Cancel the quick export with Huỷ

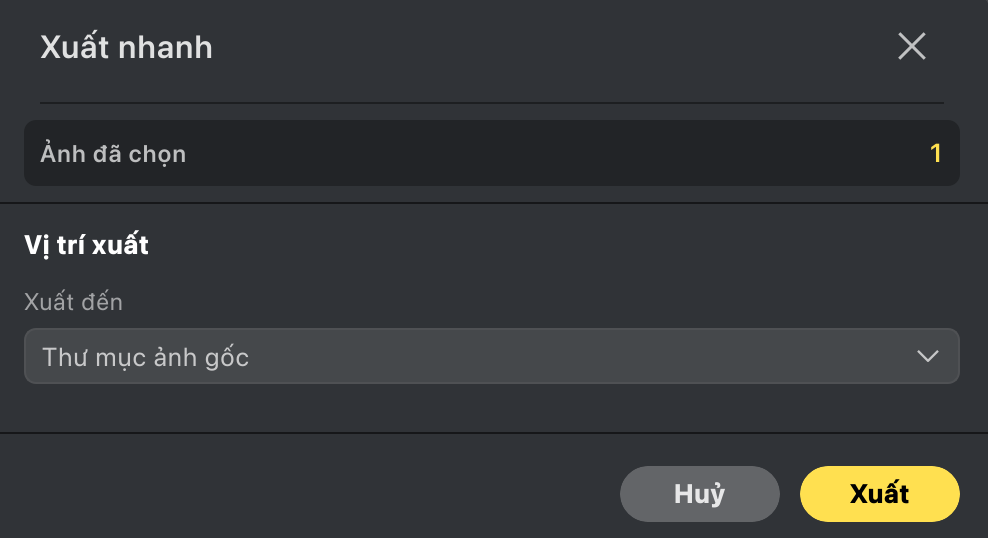point(699,494)
